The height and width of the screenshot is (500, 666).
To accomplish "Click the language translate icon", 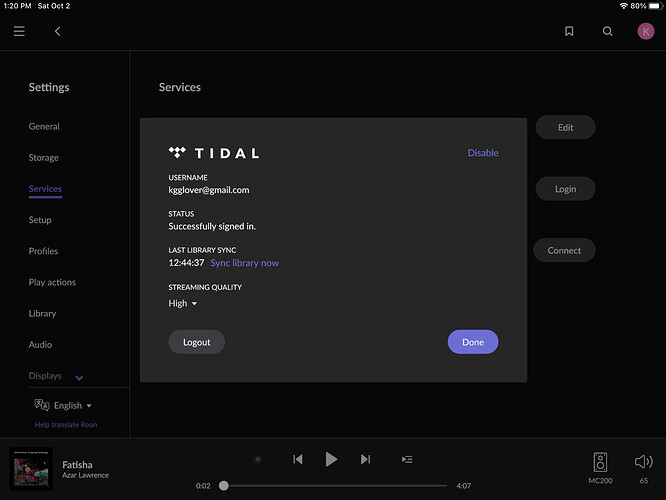I will pos(42,405).
